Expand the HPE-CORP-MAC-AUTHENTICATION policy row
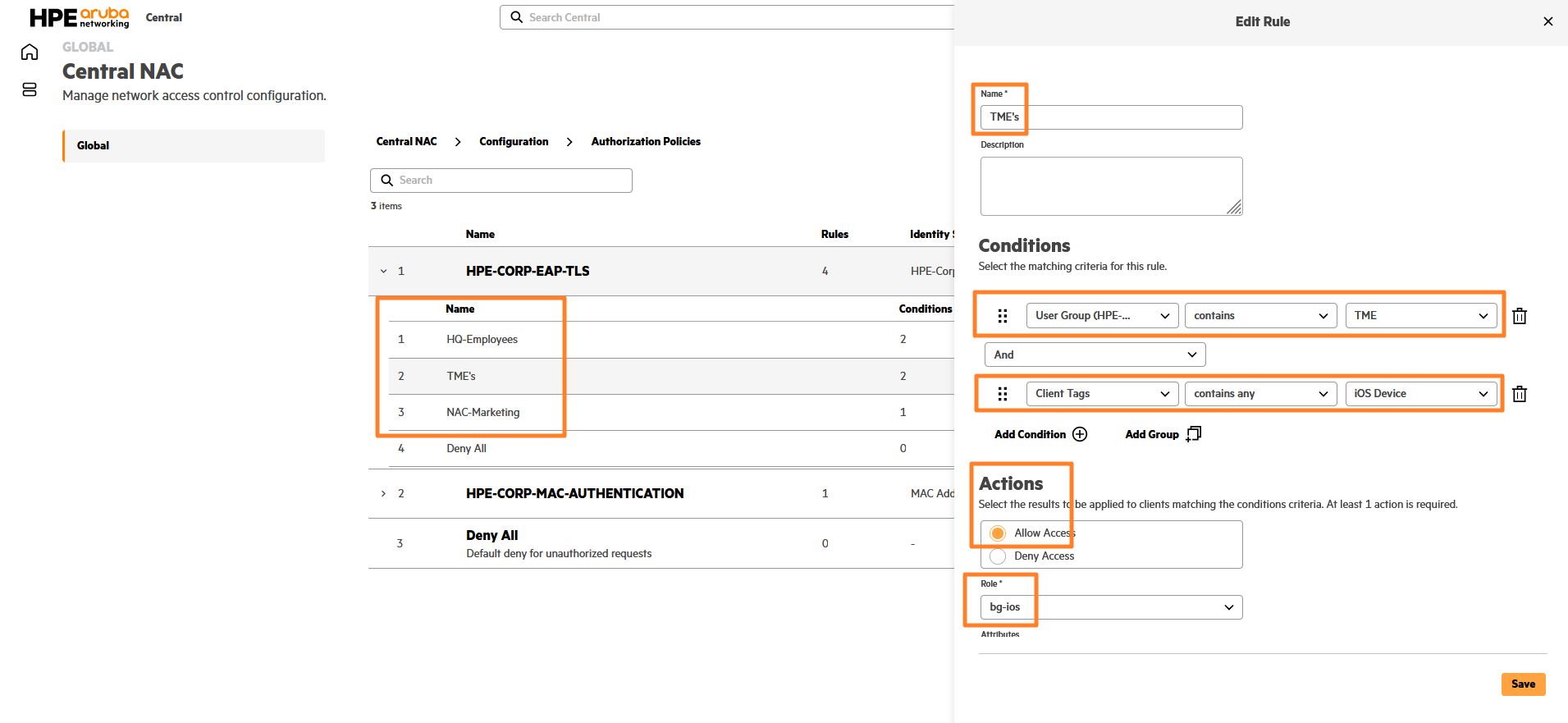The image size is (1568, 723). 383,493
